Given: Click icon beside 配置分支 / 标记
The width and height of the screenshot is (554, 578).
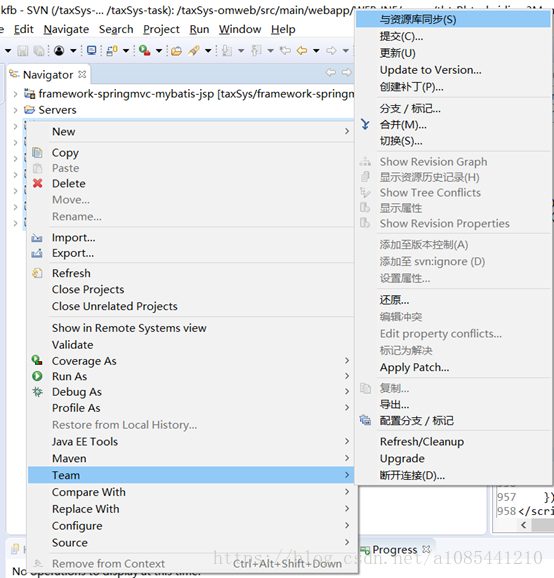Looking at the screenshot, I should (x=365, y=420).
